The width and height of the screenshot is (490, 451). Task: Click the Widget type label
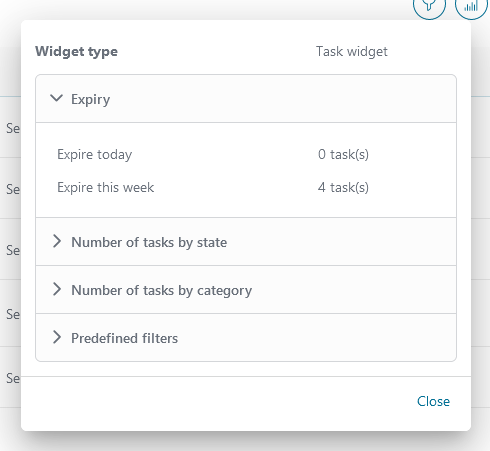76,52
